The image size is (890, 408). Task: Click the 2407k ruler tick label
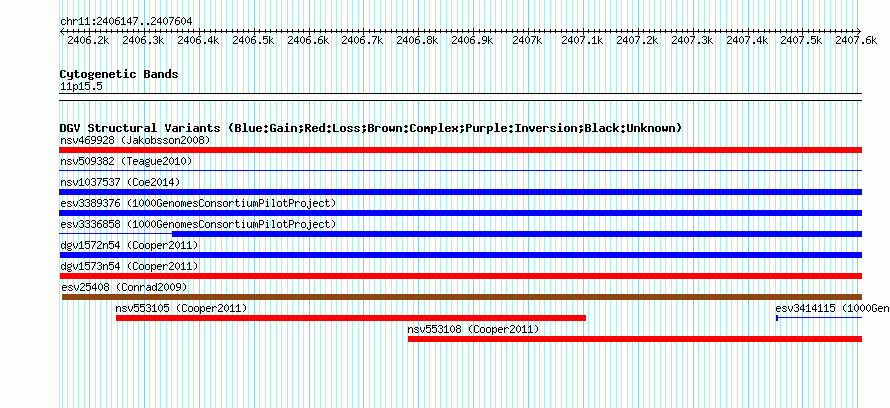click(527, 40)
